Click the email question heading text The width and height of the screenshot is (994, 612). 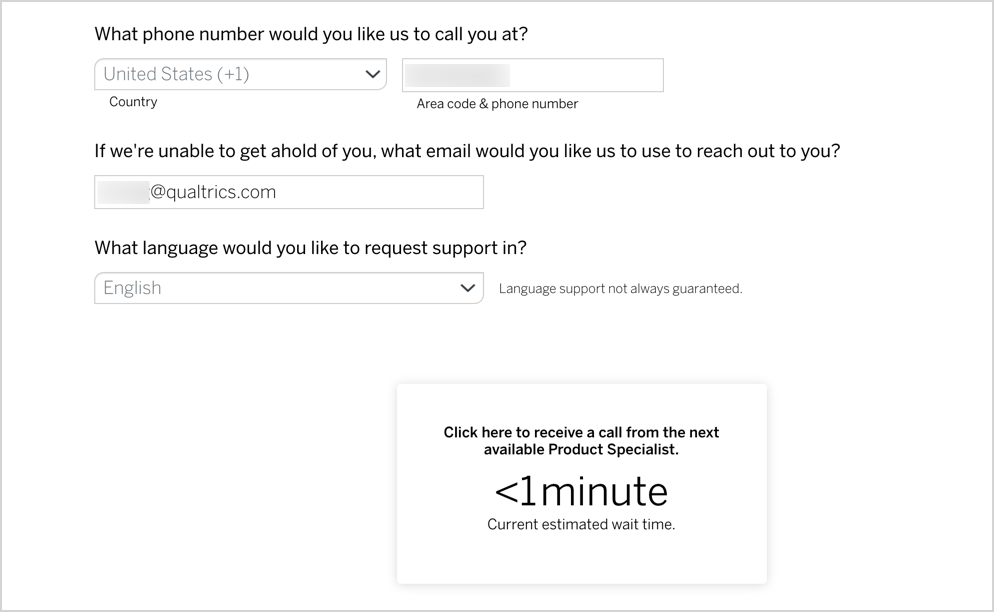467,152
